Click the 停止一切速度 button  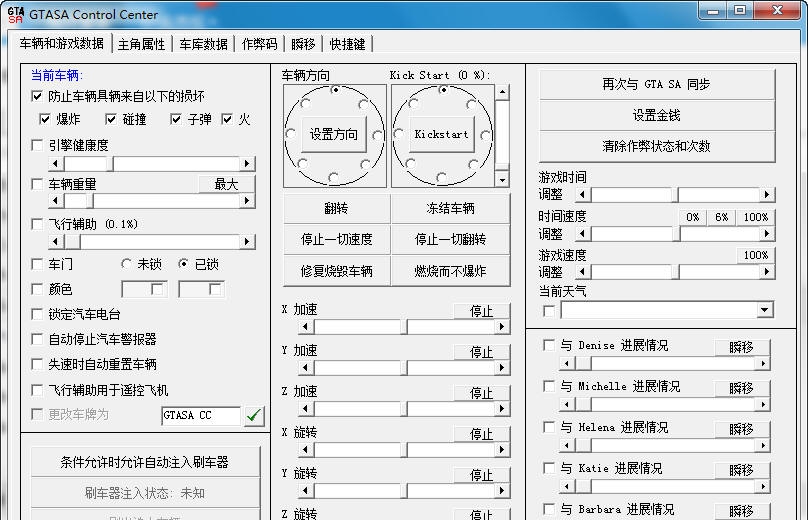tap(336, 240)
